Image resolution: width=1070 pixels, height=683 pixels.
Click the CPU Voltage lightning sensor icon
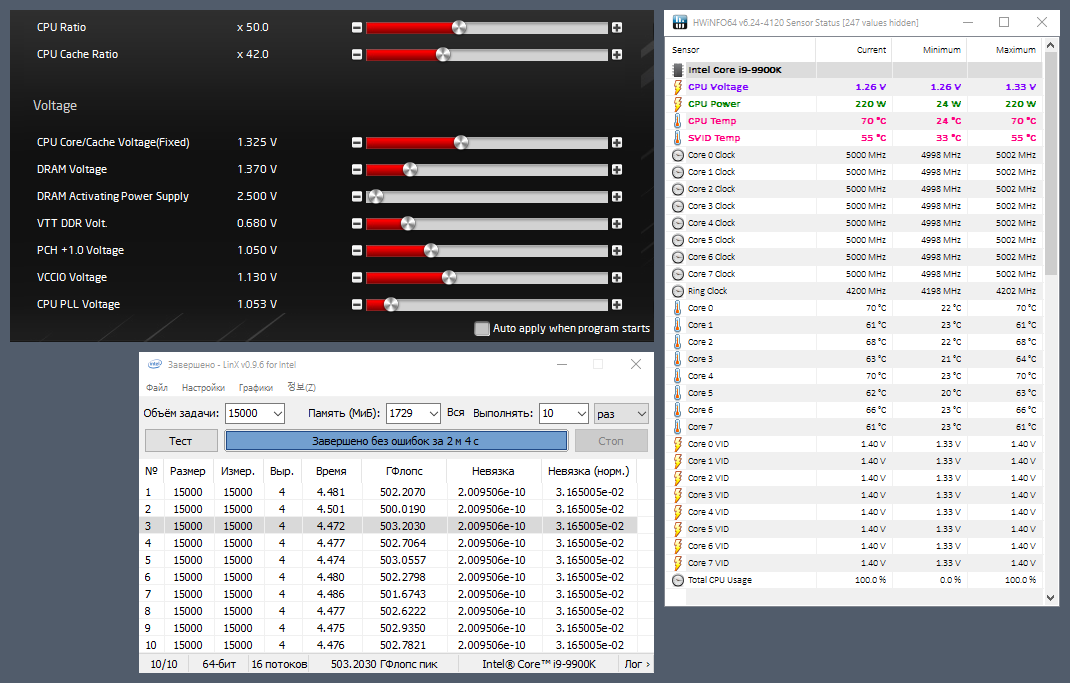tap(678, 87)
